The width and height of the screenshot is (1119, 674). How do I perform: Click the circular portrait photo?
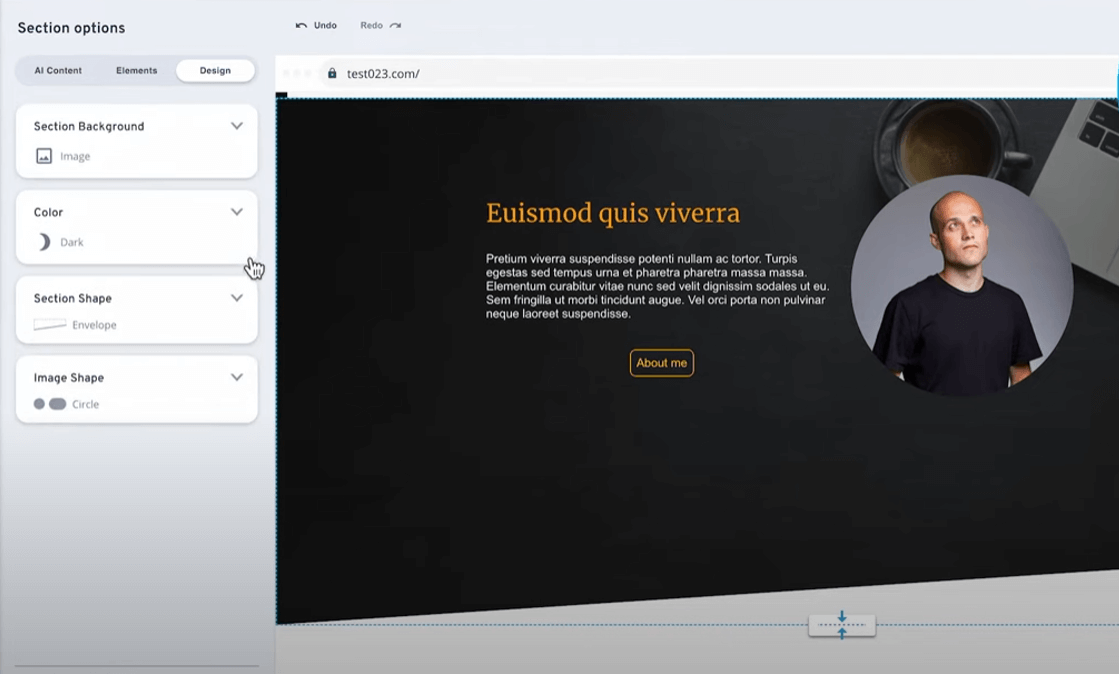click(x=961, y=286)
